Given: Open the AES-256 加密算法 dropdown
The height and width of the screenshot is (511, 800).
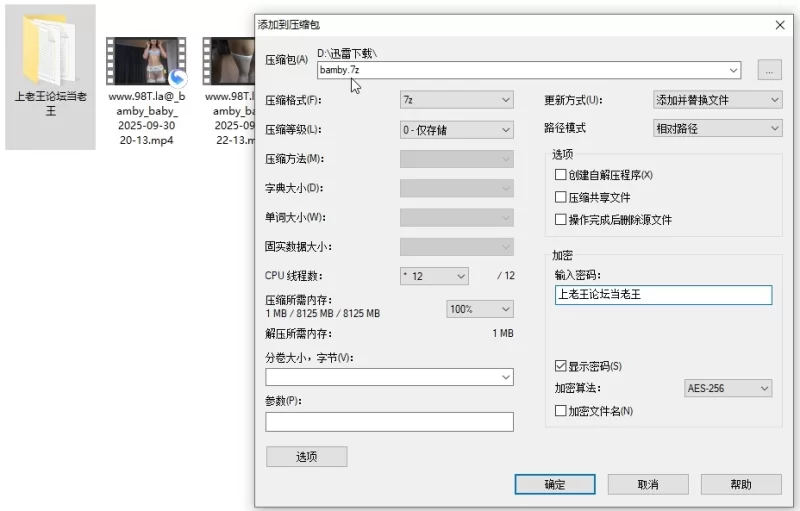Looking at the screenshot, I should (728, 388).
